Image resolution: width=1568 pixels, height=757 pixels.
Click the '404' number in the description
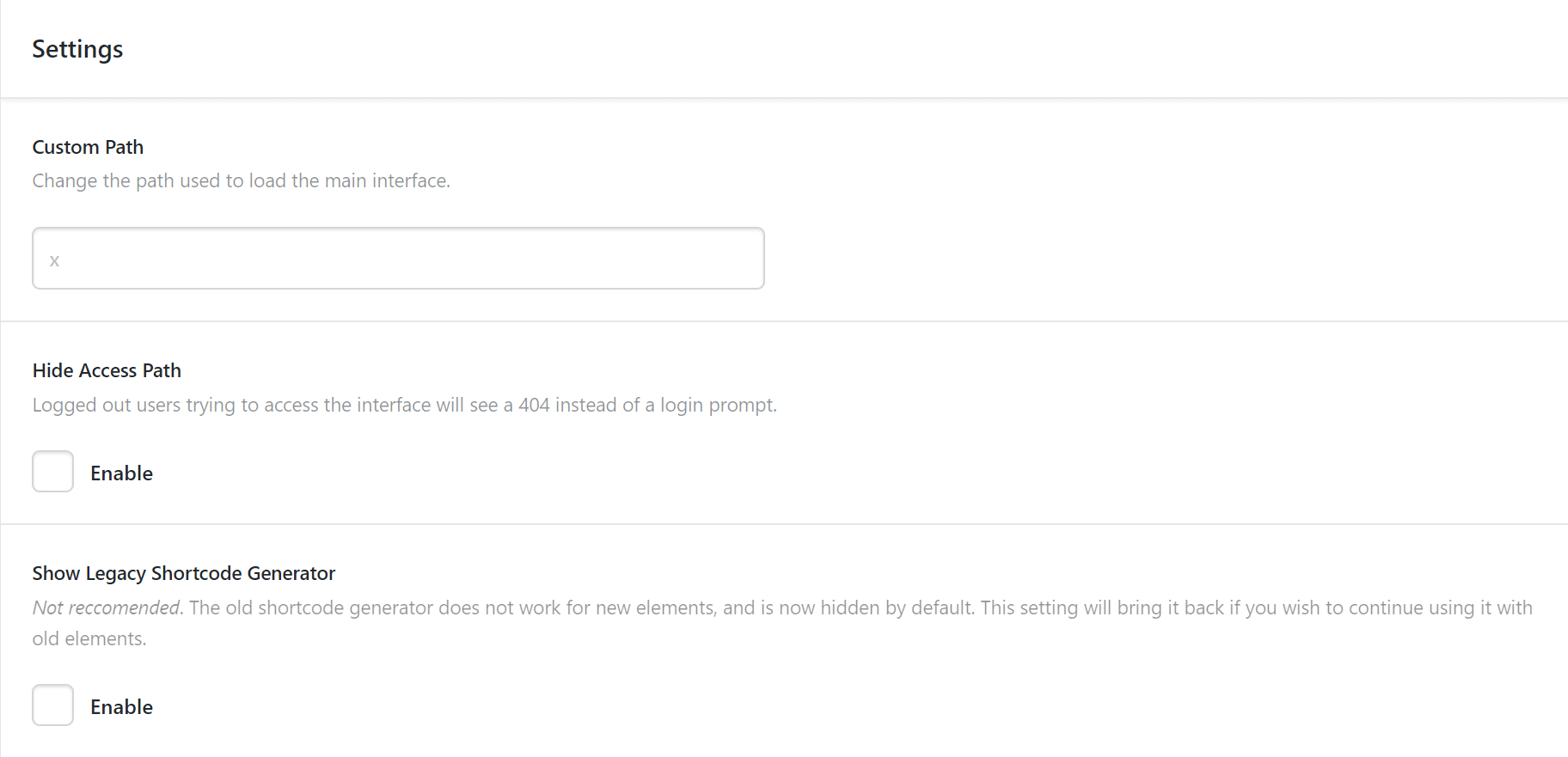[x=534, y=405]
